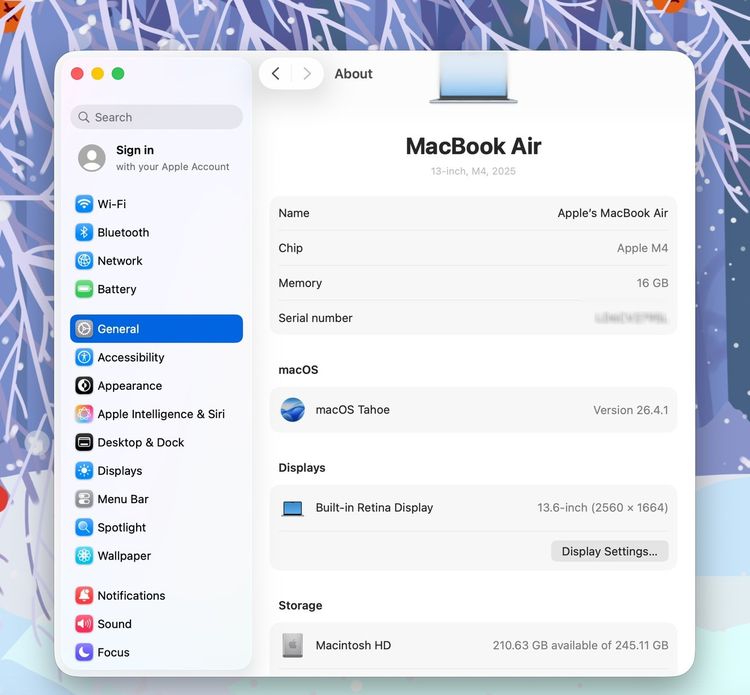Screen dimensions: 750x695
Task: Open Spotlight label
Action: pyautogui.click(x=121, y=528)
